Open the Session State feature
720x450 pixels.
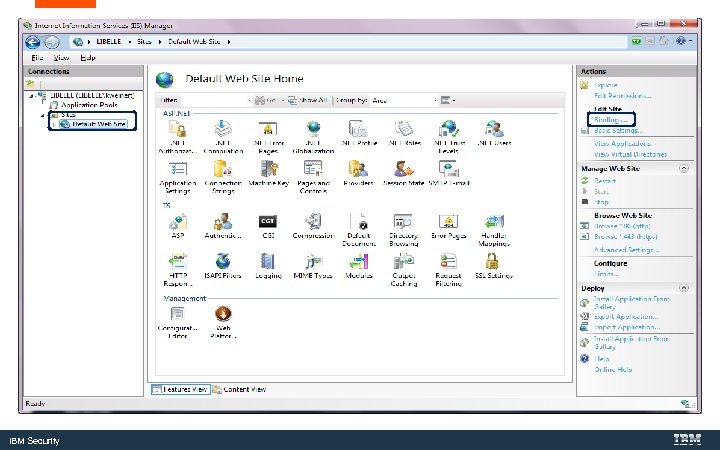pos(404,174)
